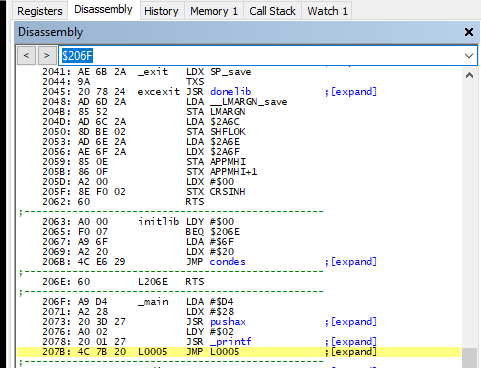Select the LDX $2A6F instruction
Viewport: 481px width, 368px height.
pos(213,152)
